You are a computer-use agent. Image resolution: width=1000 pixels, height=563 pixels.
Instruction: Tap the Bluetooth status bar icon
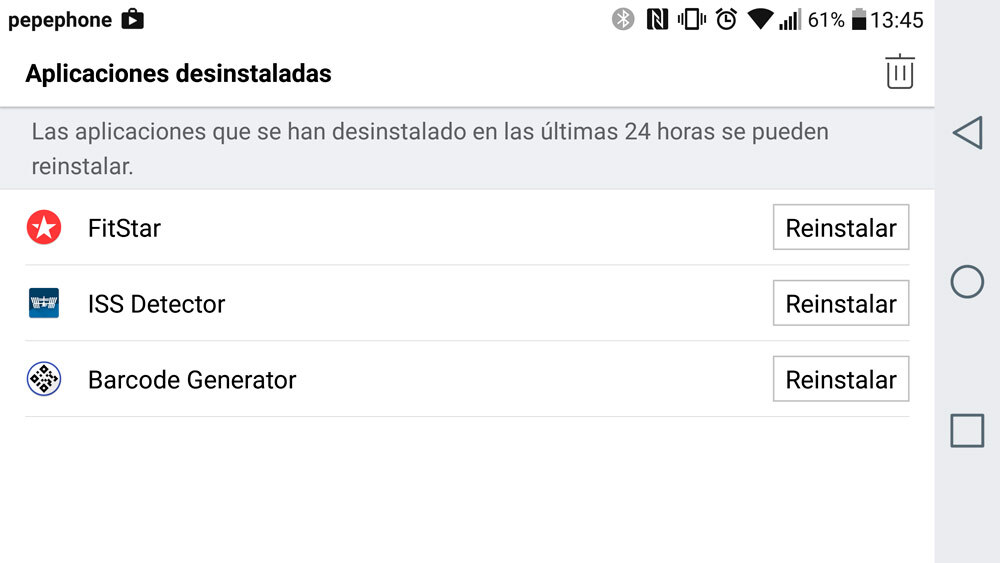point(623,19)
